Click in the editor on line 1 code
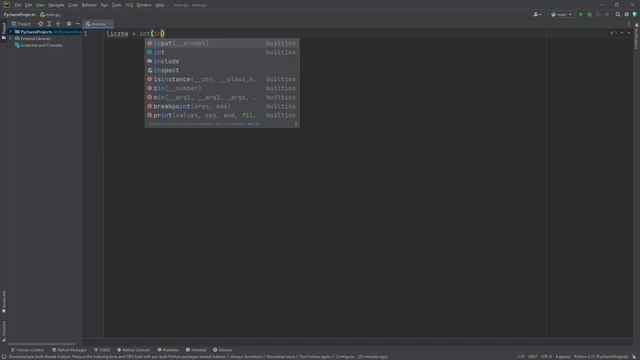The image size is (640, 360). pyautogui.click(x=135, y=33)
